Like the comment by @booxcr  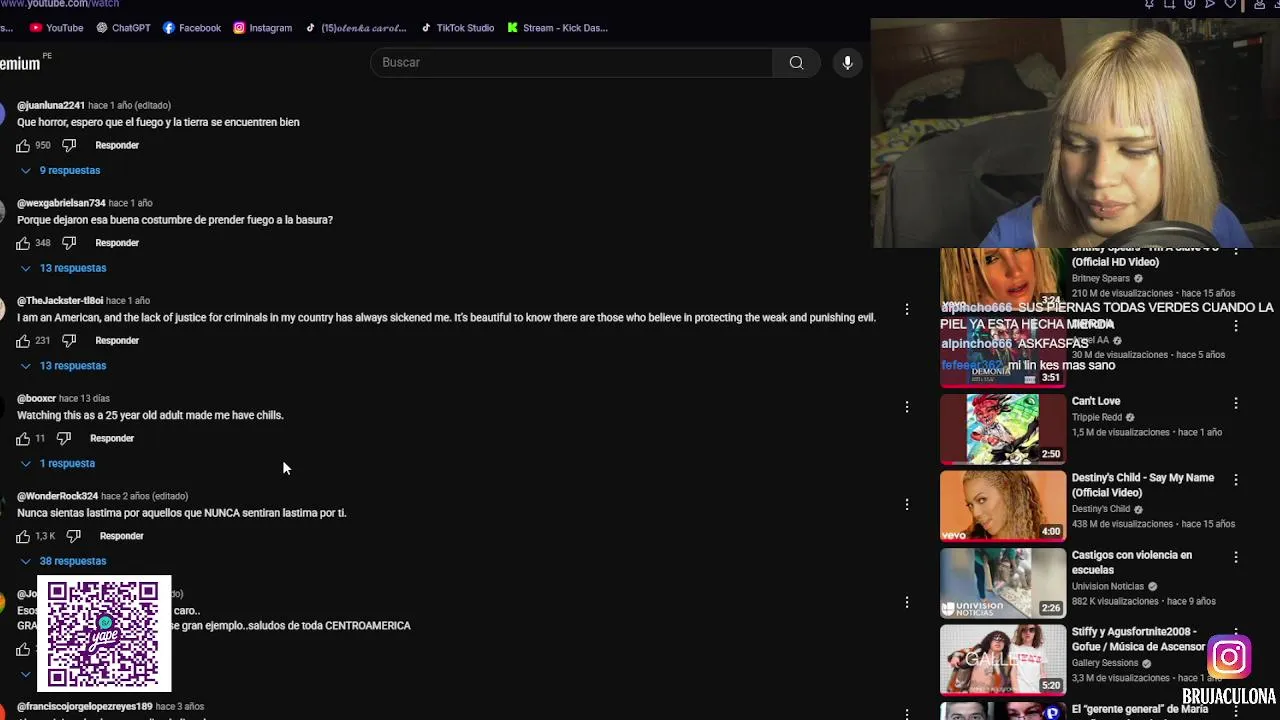(23, 439)
